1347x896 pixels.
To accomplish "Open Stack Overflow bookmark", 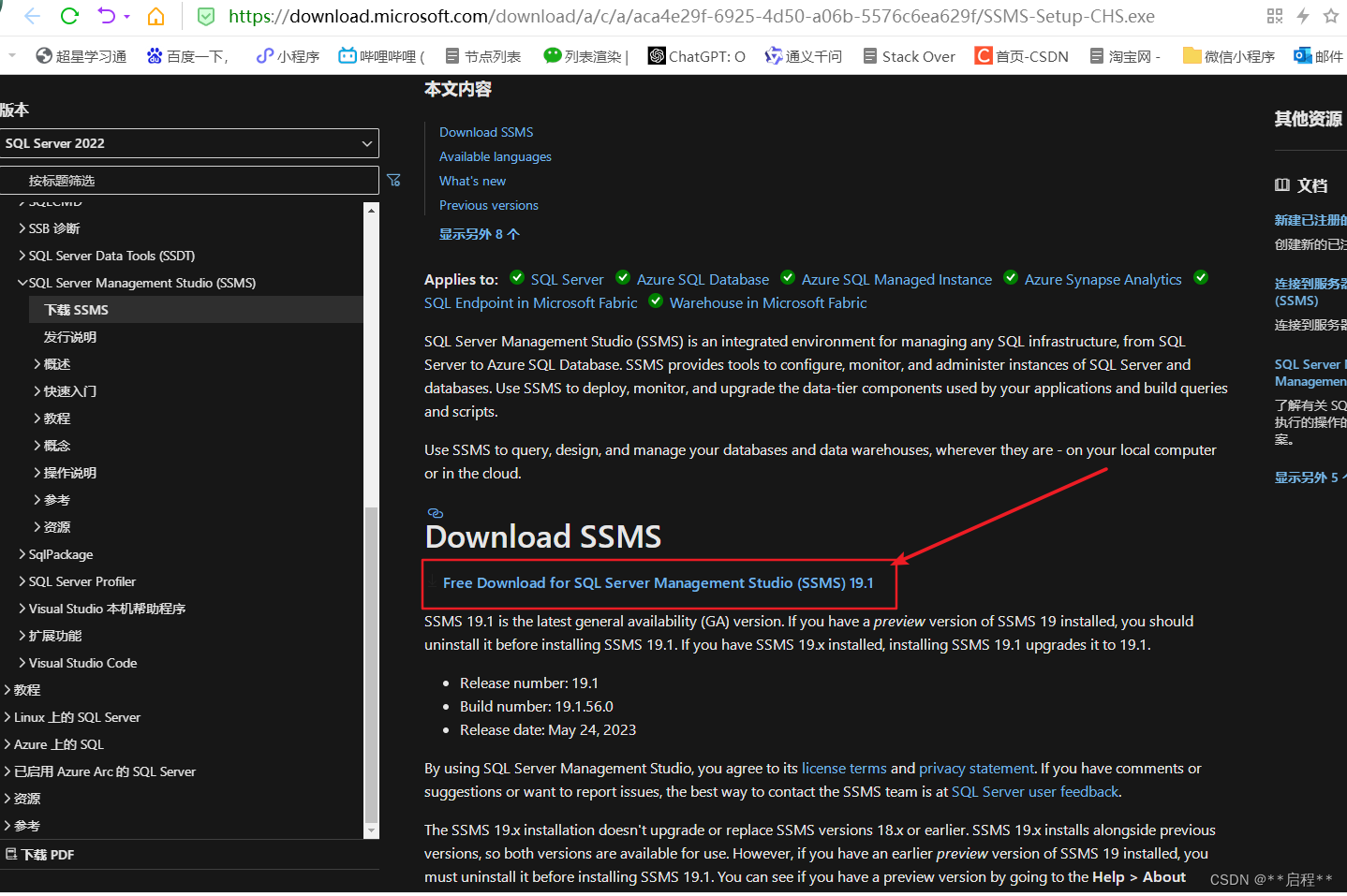I will [909, 56].
